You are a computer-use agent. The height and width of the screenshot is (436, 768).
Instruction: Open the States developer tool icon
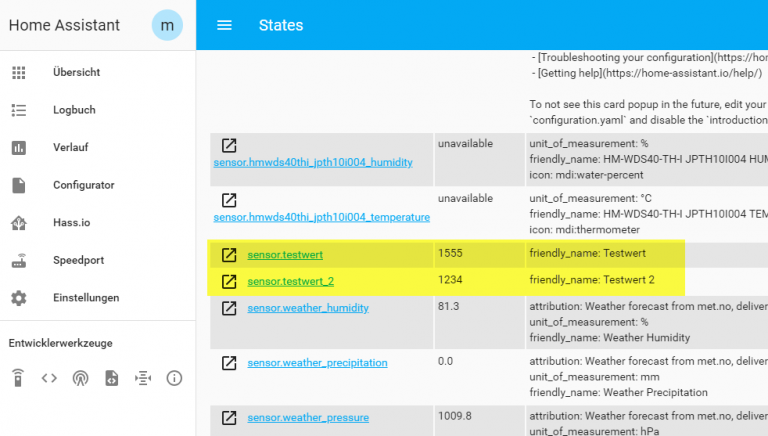pyautogui.click(x=49, y=377)
